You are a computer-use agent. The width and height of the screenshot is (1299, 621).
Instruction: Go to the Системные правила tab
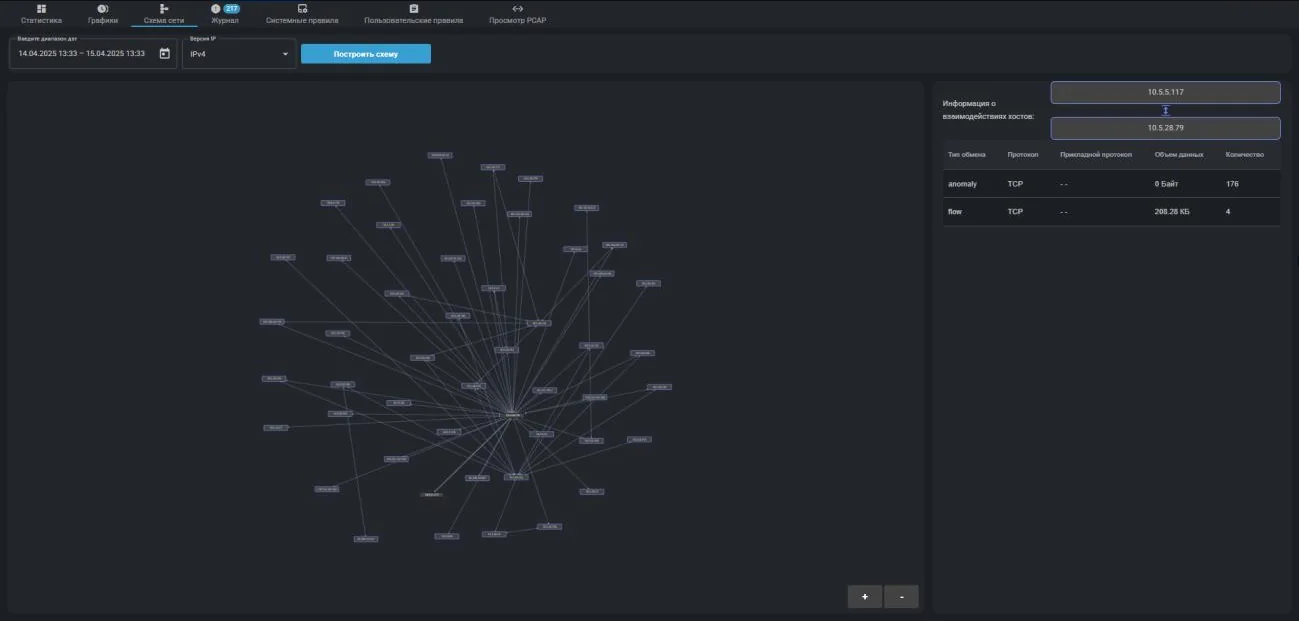(302, 14)
